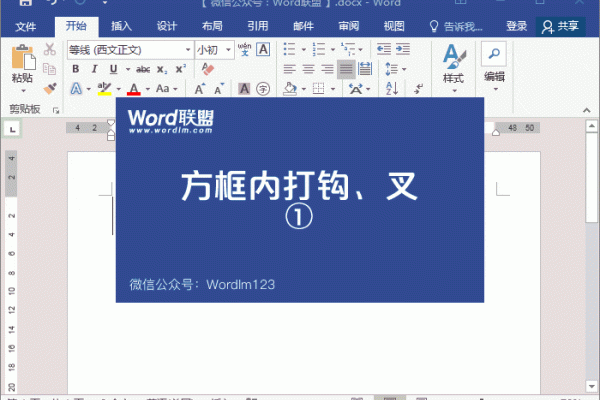Switch to the 邮件 tab
Image resolution: width=600 pixels, height=400 pixels.
[x=303, y=26]
